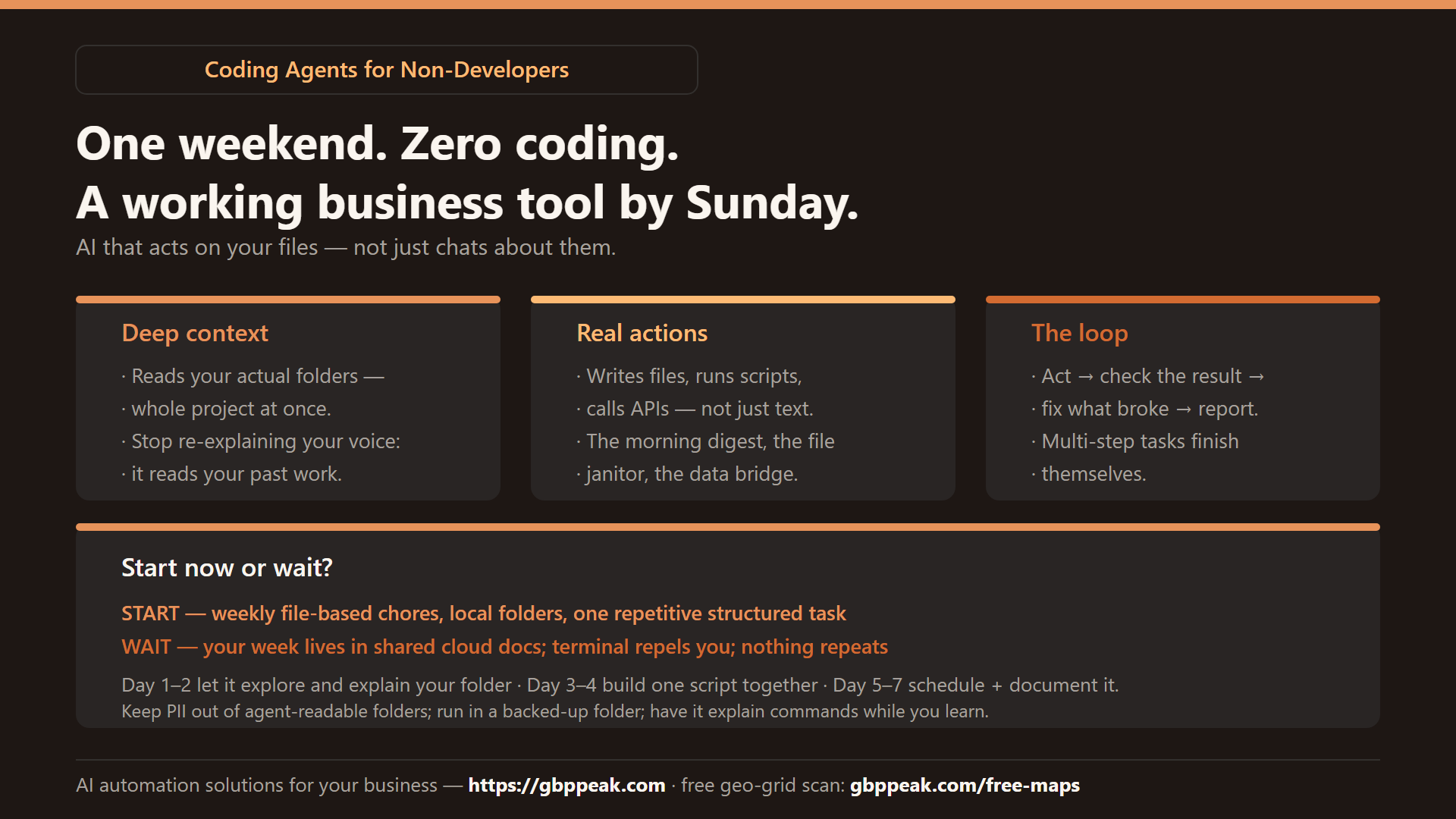Click 'AI automation solutions for your business' footer text
Screen dimensions: 1456x819
(x=256, y=785)
